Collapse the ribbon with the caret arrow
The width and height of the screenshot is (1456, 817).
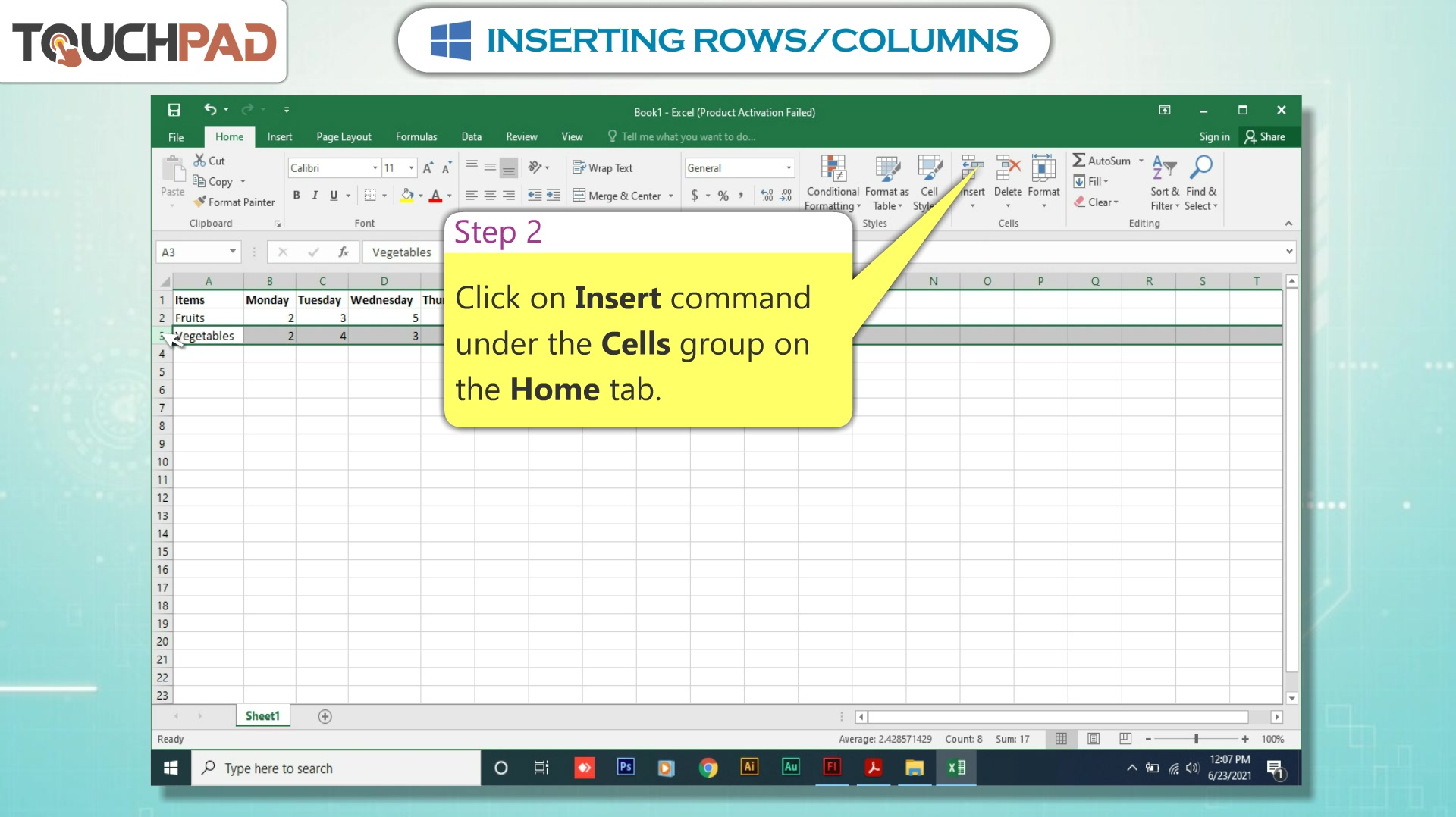point(1288,224)
